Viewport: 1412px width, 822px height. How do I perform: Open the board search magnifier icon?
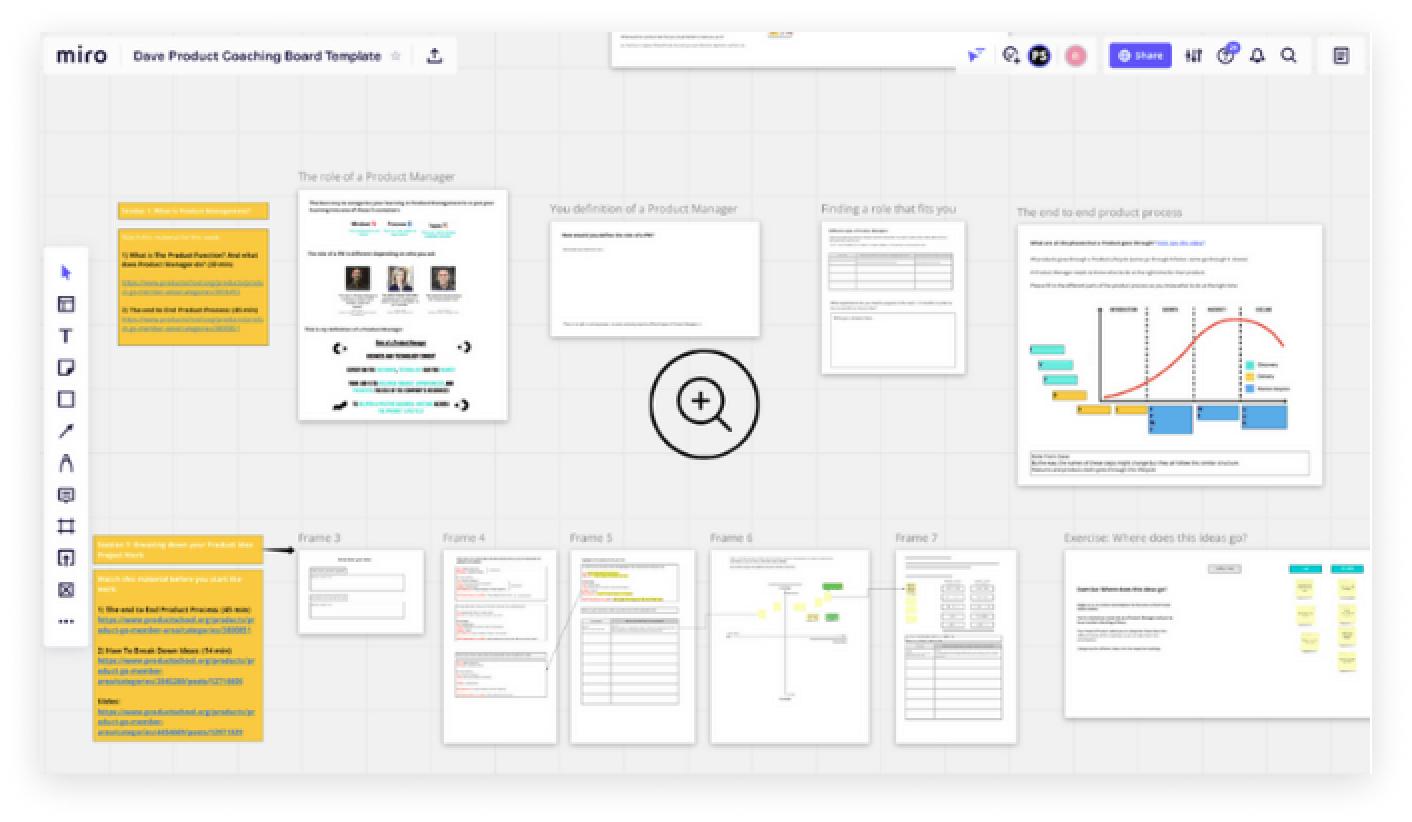[1289, 56]
